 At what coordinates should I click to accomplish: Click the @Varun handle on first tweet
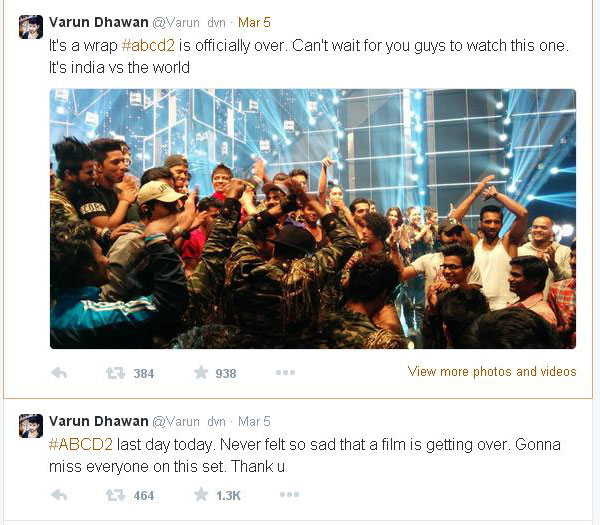coord(189,23)
